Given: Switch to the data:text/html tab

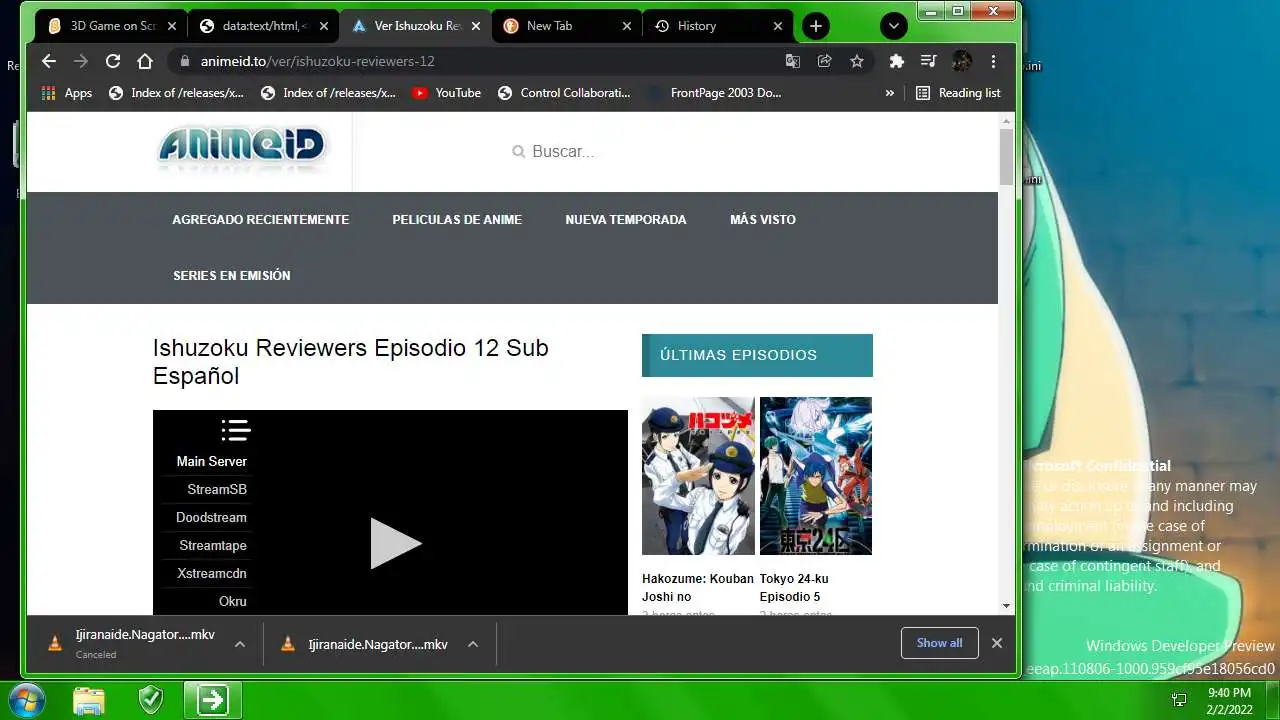Looking at the screenshot, I should point(262,26).
